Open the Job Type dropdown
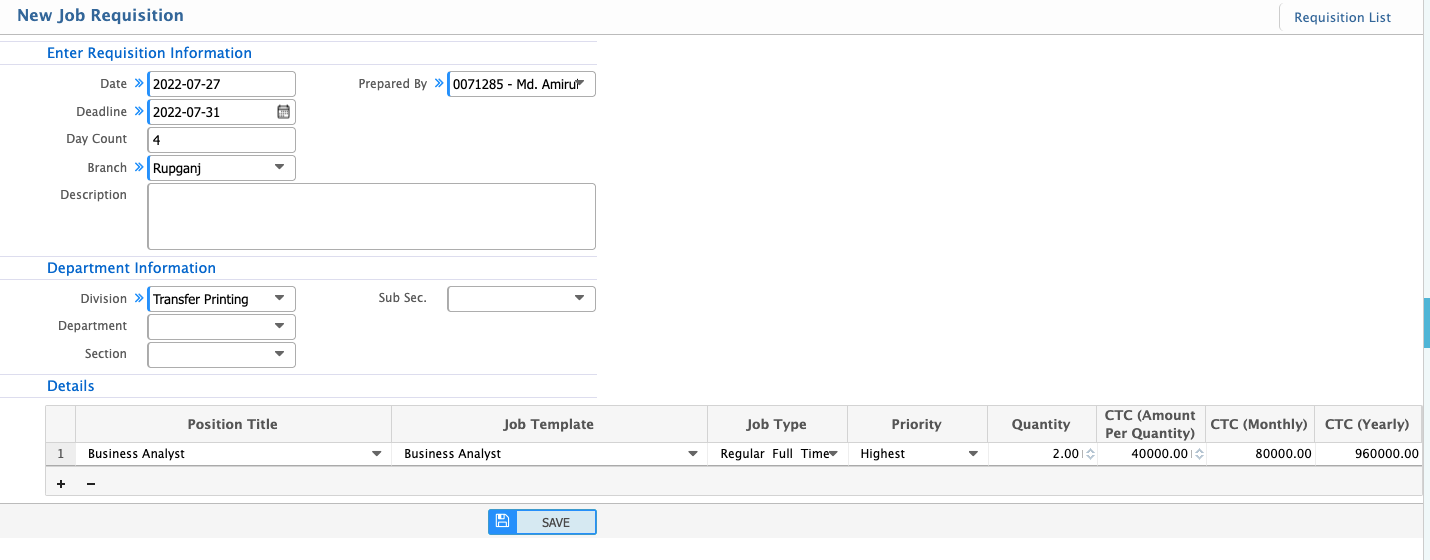 pos(832,454)
